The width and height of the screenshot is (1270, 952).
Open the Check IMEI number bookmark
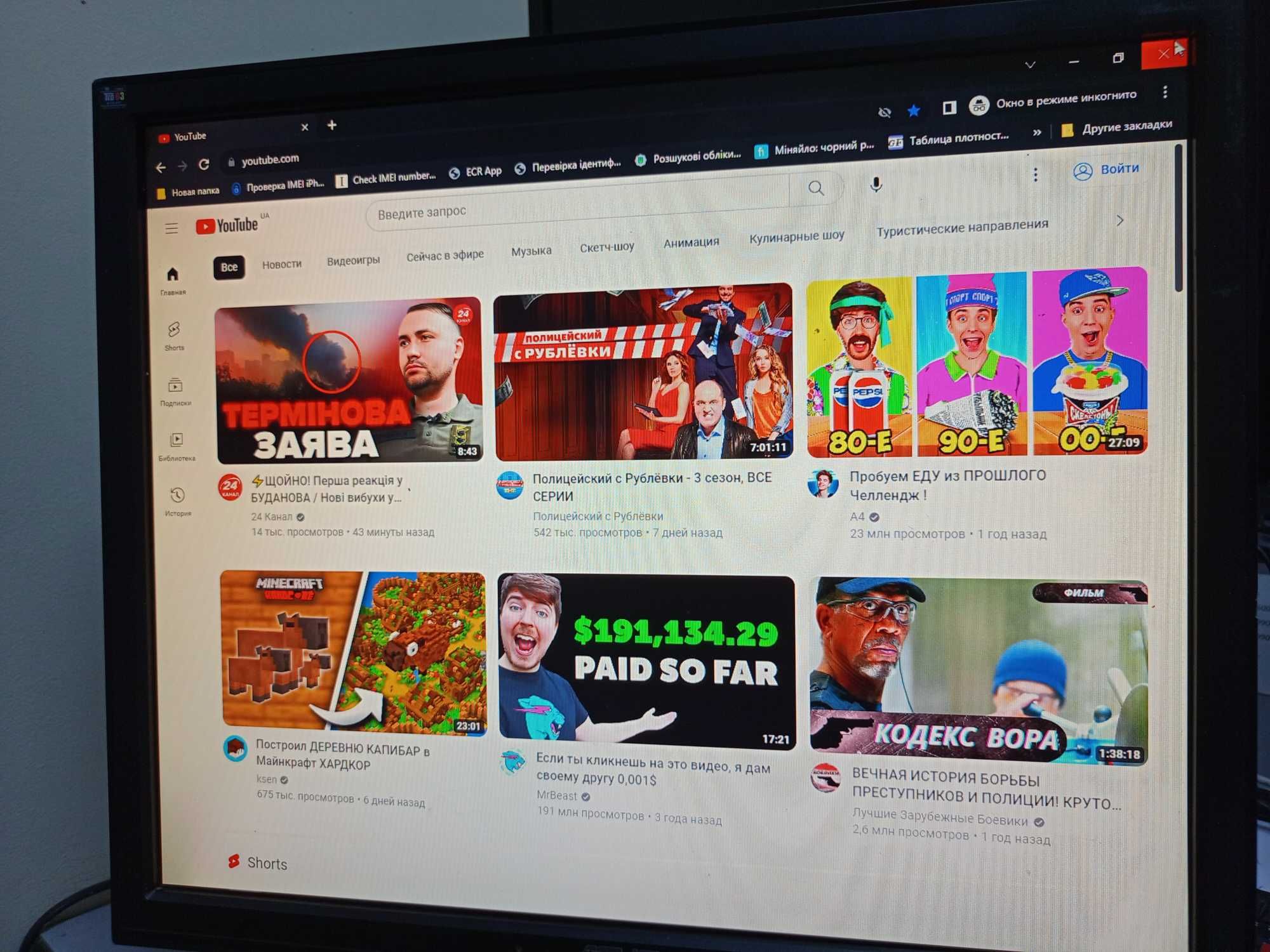coord(386,178)
